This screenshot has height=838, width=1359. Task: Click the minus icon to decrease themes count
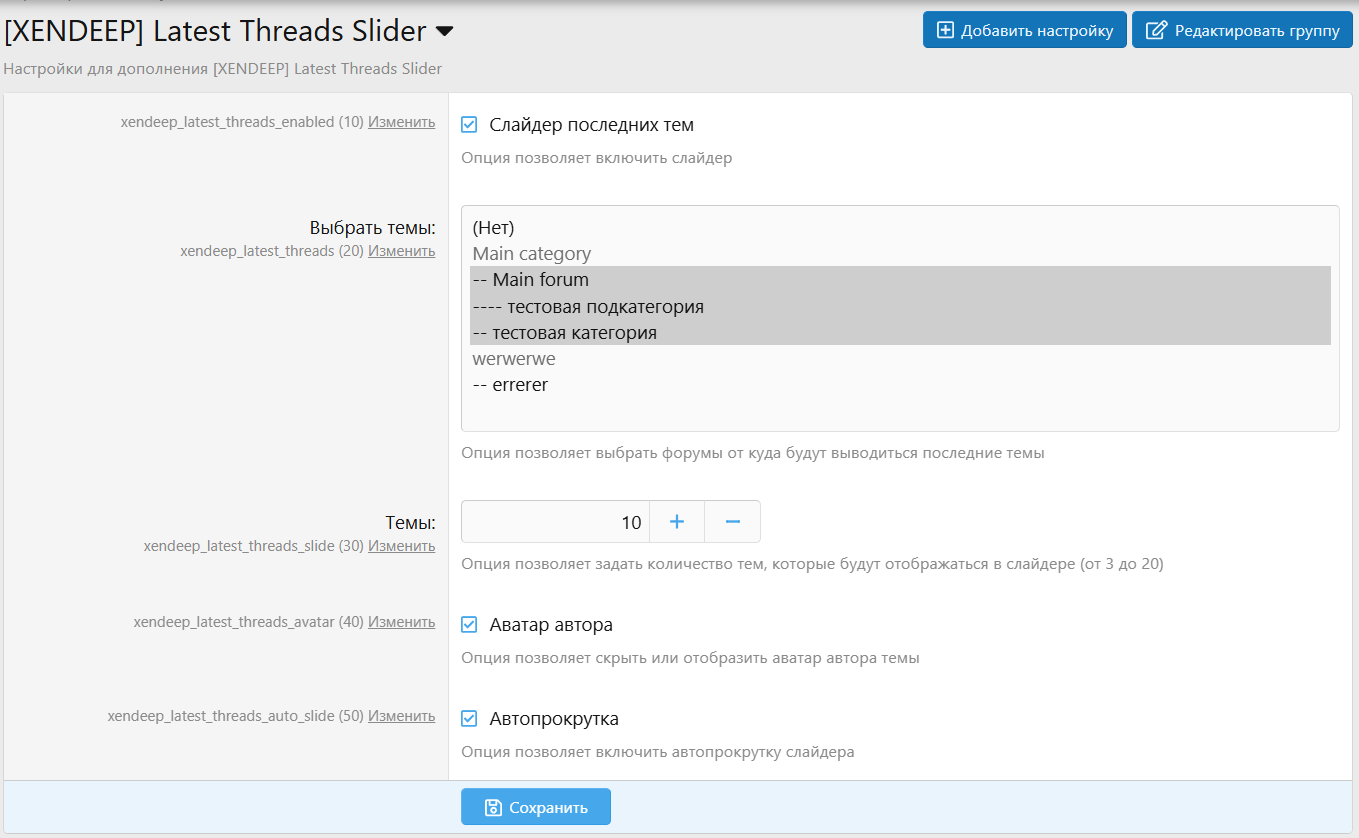[732, 522]
